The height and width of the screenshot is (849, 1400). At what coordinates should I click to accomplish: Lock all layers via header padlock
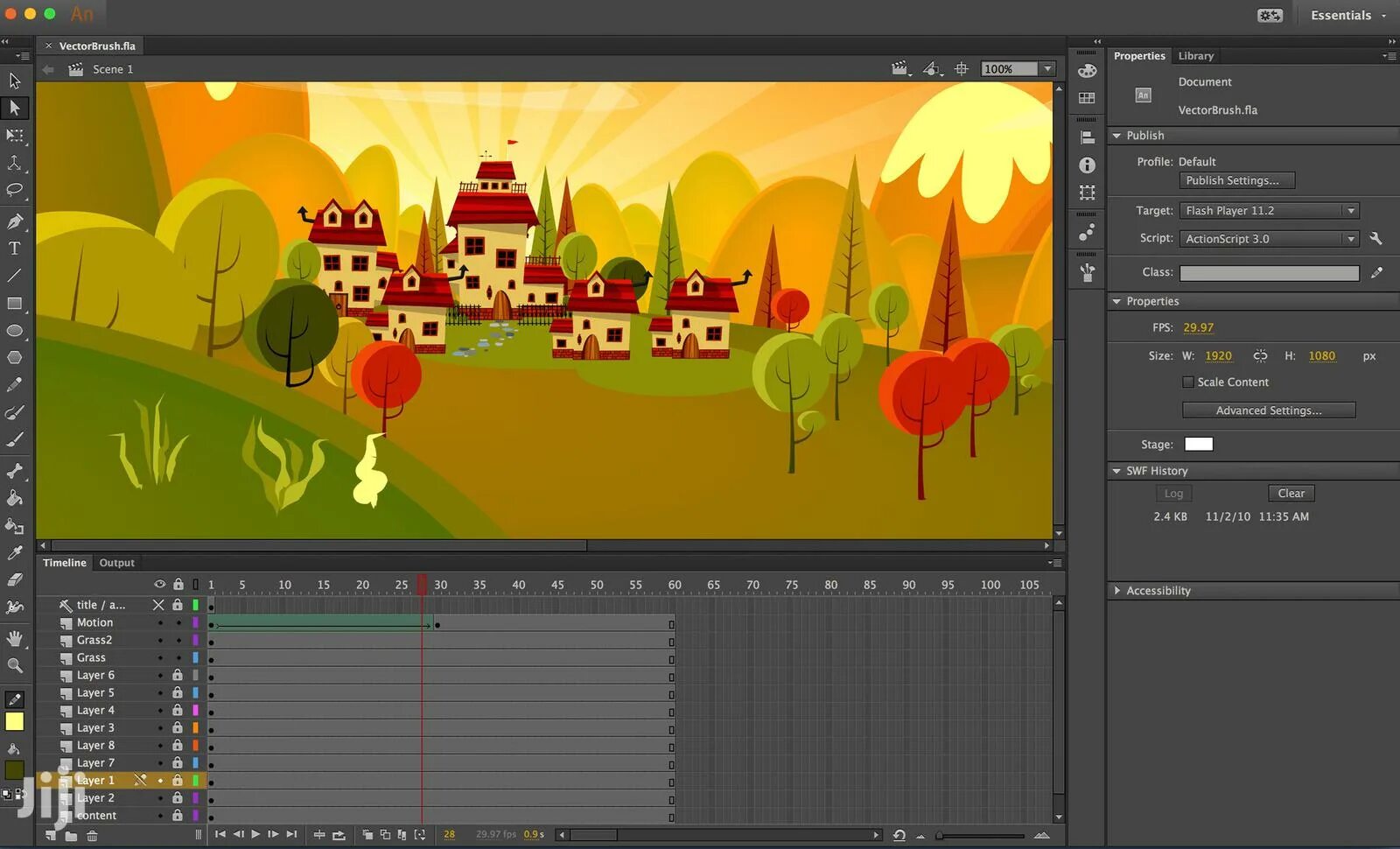coord(178,584)
